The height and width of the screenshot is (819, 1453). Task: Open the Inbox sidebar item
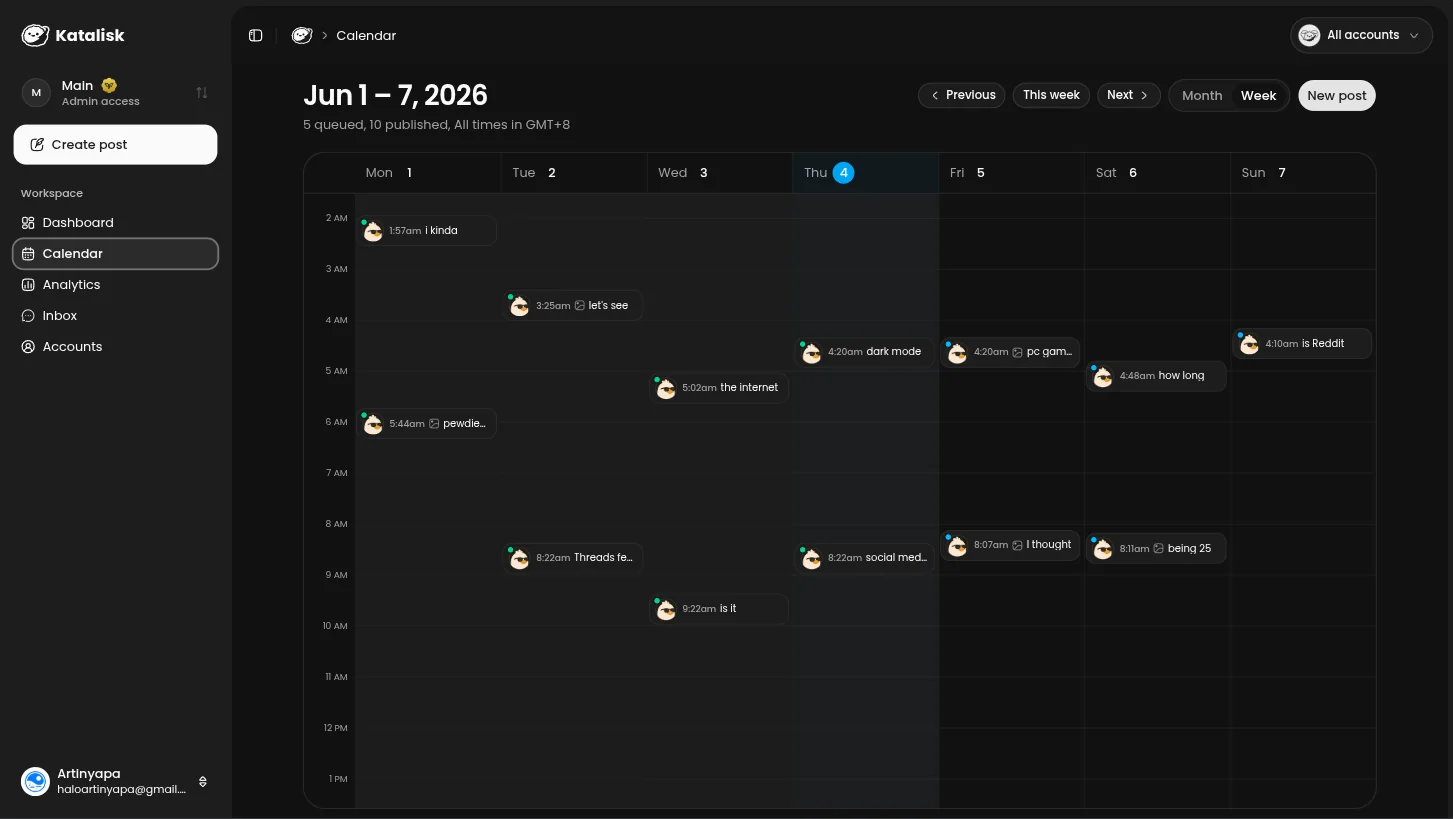(x=115, y=315)
